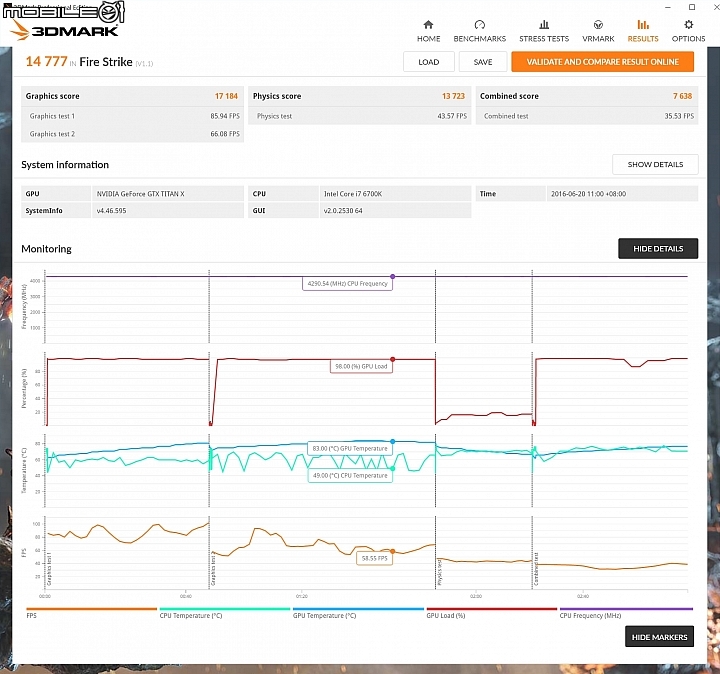
Task: Click the Combined score 7 638 value
Action: (682, 96)
